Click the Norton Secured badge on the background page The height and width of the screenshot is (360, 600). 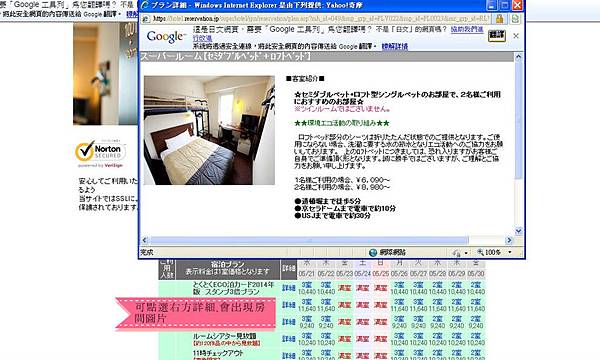point(100,153)
